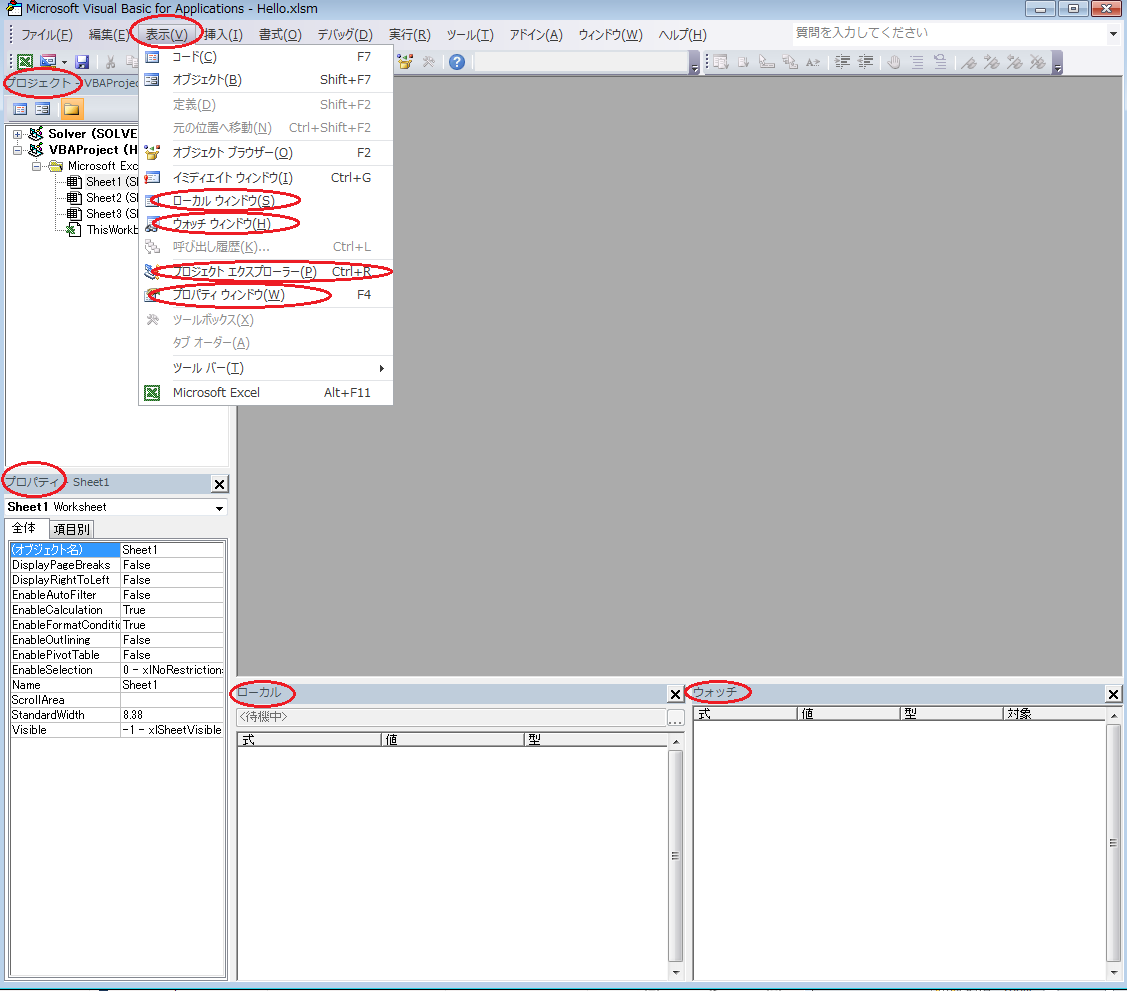The width and height of the screenshot is (1127, 991).
Task: Select the EnableCalculation property row
Action: point(117,610)
